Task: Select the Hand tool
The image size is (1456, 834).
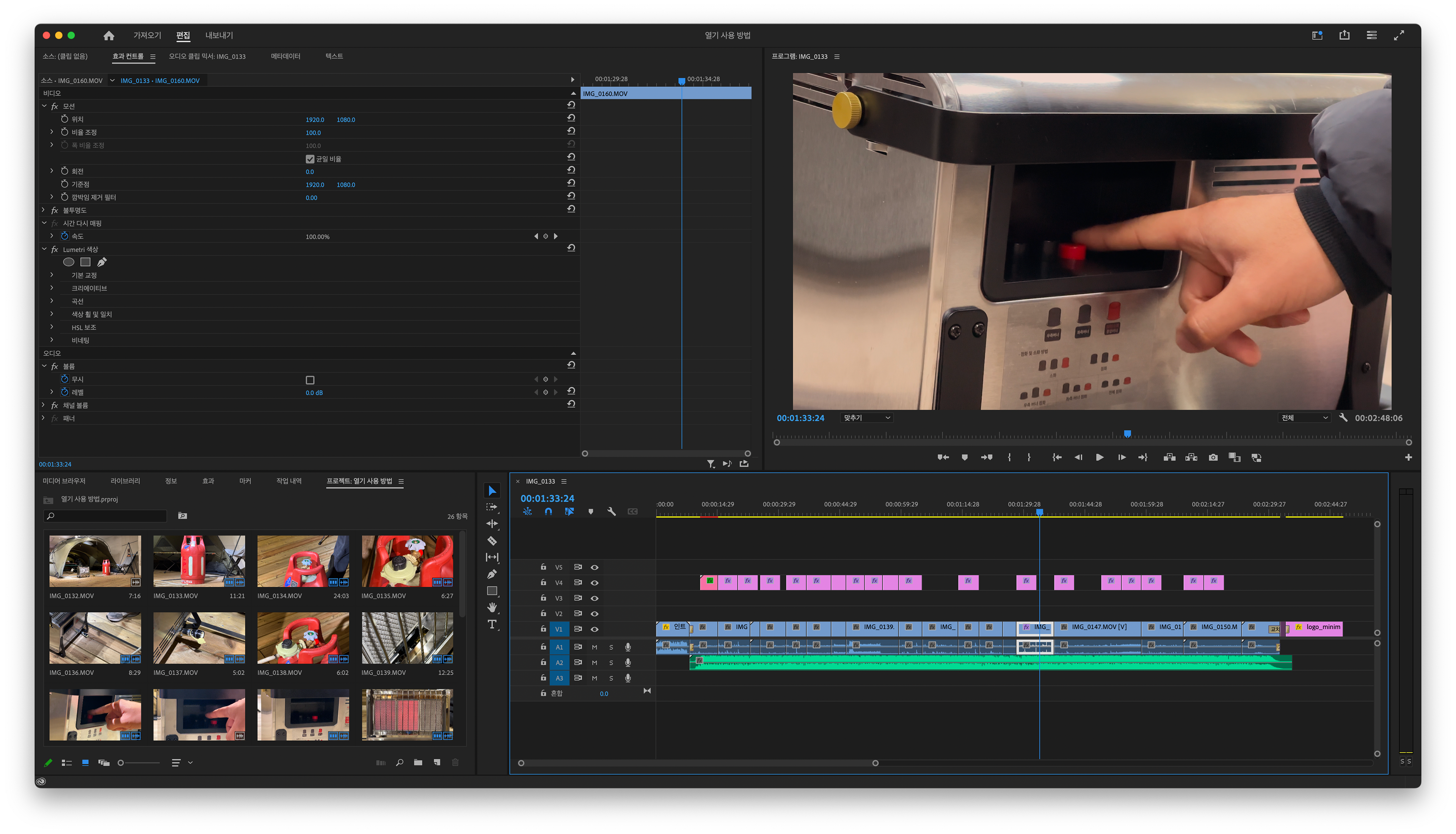Action: pos(492,607)
